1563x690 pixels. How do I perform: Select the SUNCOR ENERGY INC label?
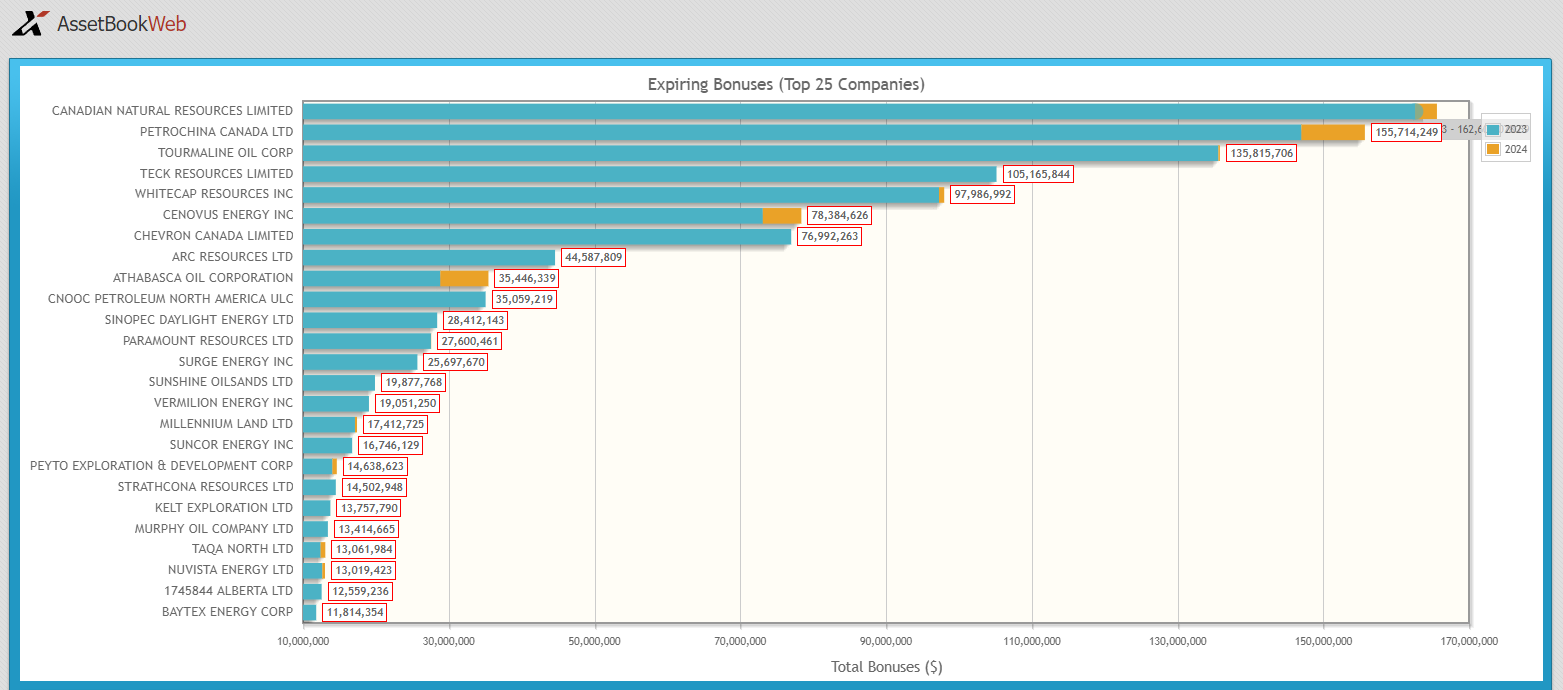(x=232, y=445)
